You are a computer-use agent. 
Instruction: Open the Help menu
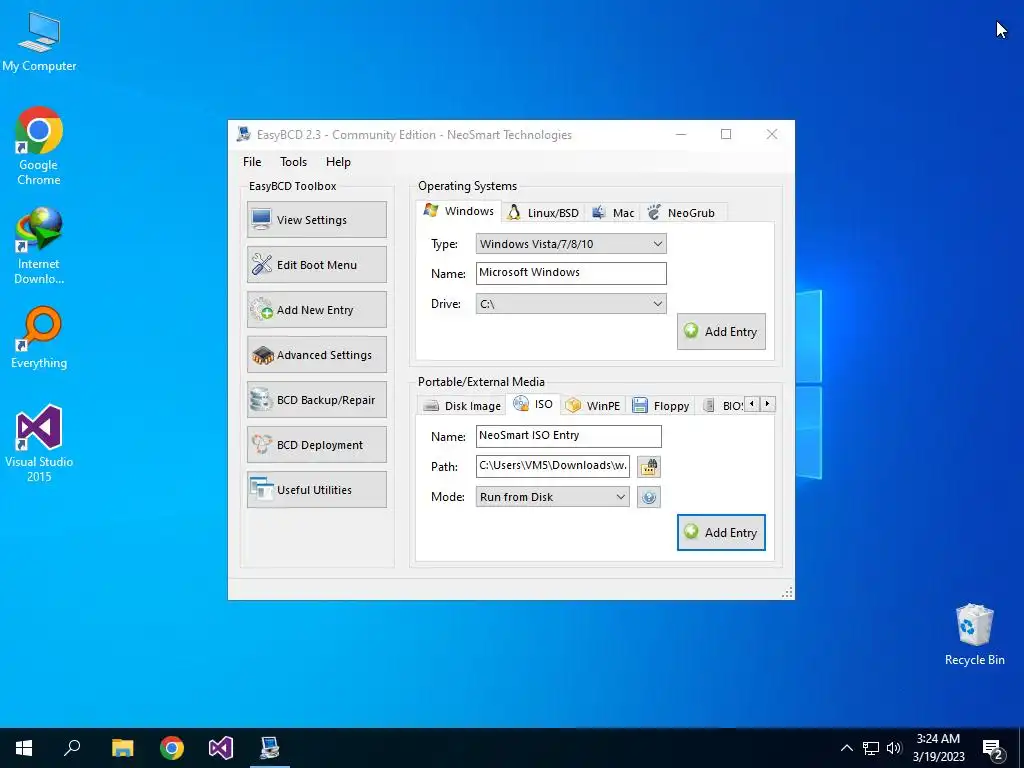[x=338, y=162]
